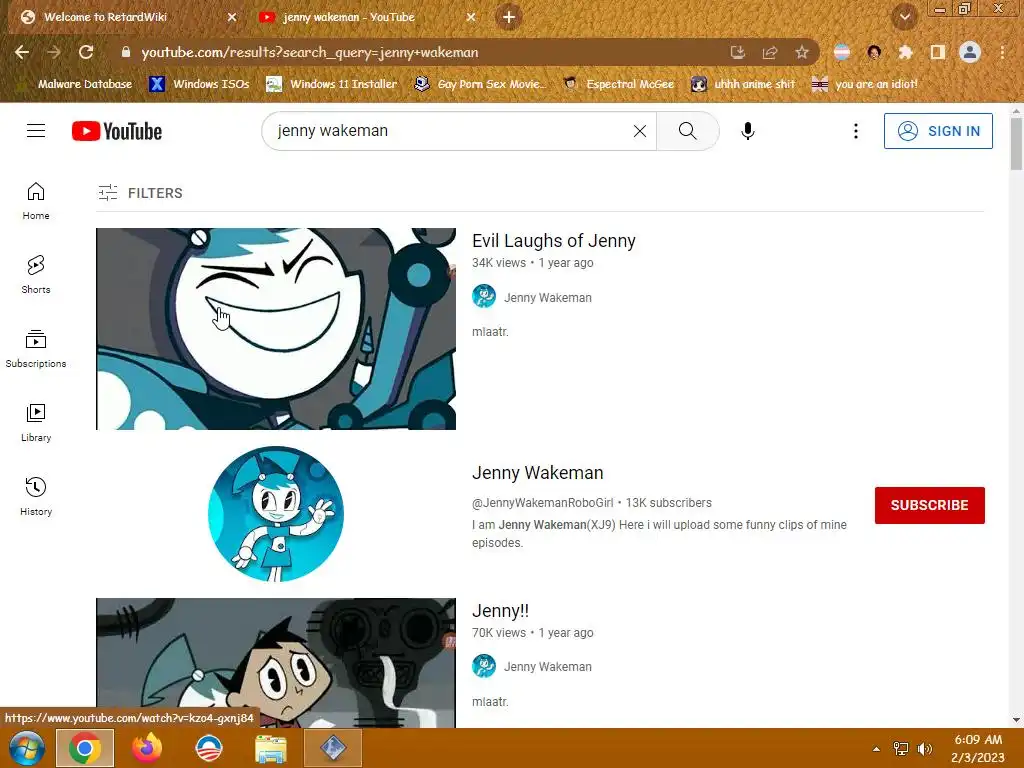Subscribe to Jenny Wakeman channel
The width and height of the screenshot is (1024, 768).
pos(929,505)
